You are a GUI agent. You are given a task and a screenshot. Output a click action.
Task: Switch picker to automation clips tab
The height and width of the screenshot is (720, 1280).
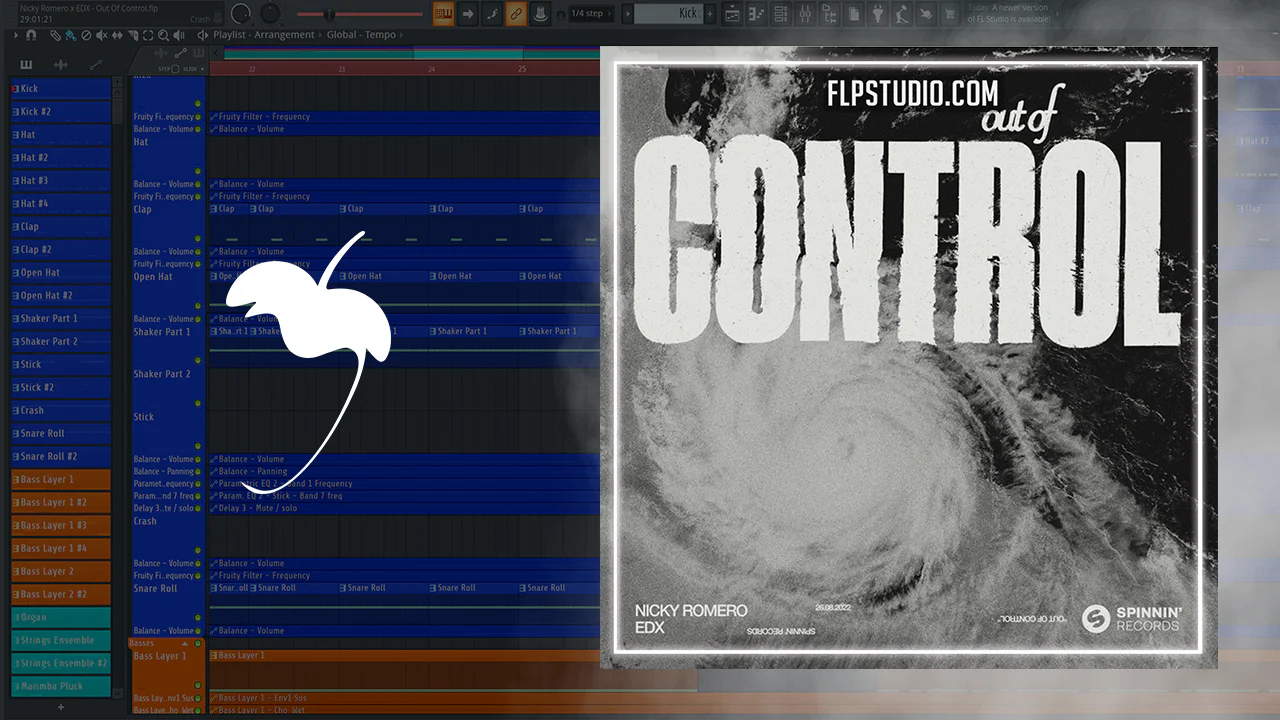[x=96, y=65]
